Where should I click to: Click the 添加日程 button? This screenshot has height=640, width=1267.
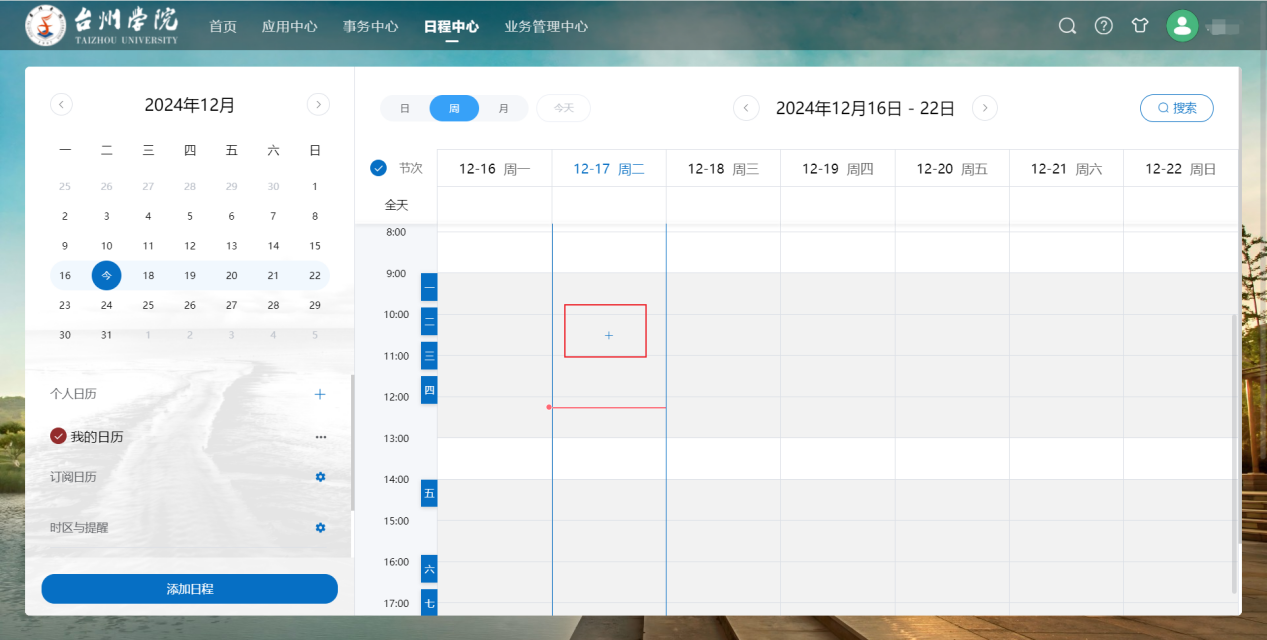(189, 589)
